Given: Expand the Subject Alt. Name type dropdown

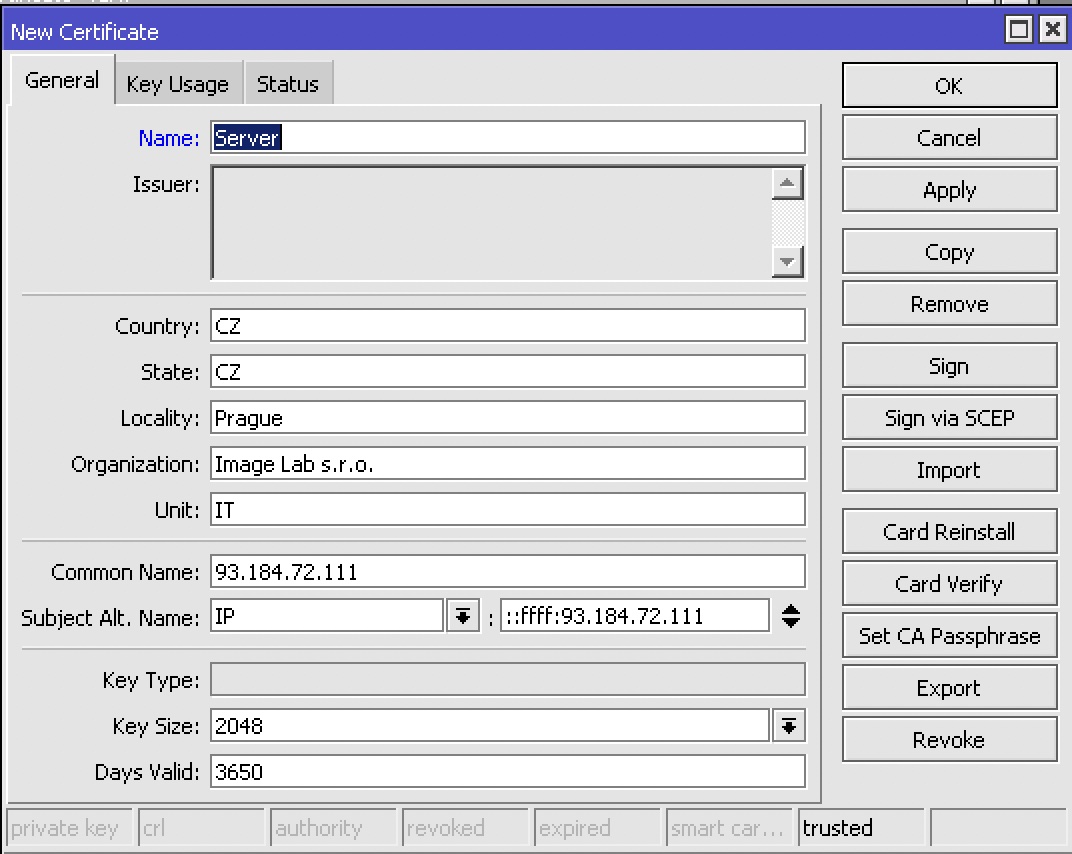Looking at the screenshot, I should 461,616.
